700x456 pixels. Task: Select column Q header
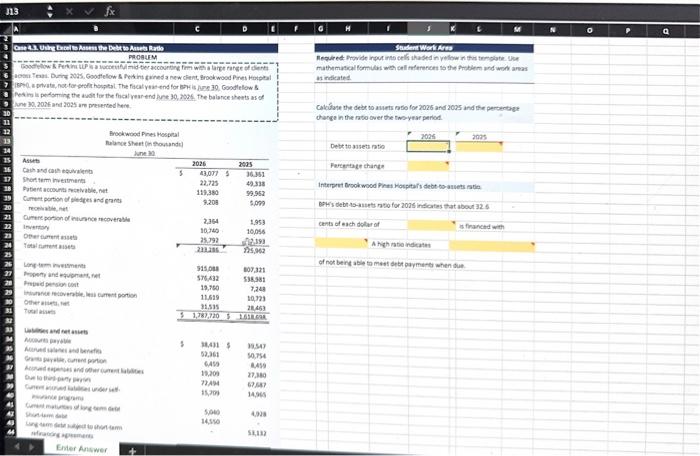[x=666, y=31]
